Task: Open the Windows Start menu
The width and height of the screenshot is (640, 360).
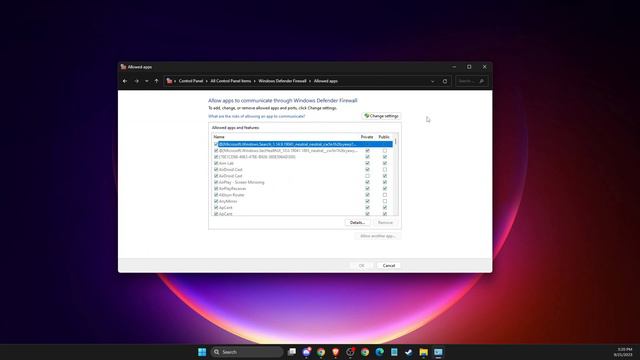Action: coord(202,352)
